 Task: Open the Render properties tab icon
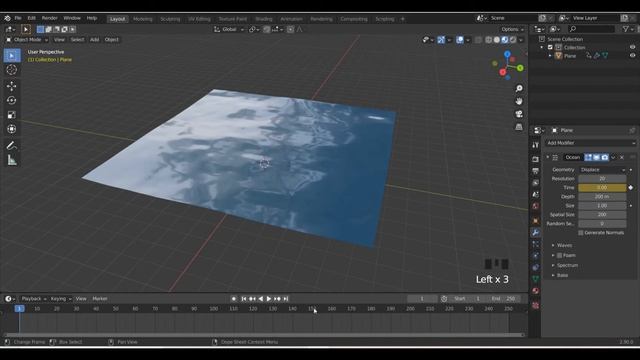click(536, 160)
